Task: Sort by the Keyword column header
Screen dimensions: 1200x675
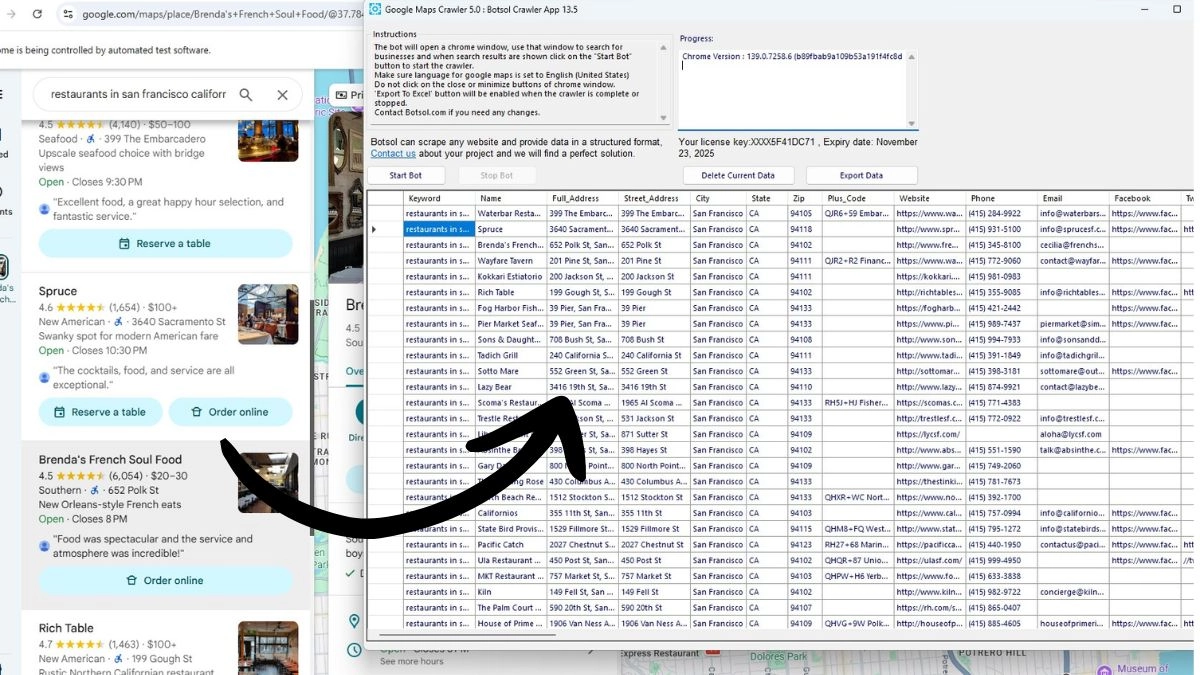Action: point(439,198)
